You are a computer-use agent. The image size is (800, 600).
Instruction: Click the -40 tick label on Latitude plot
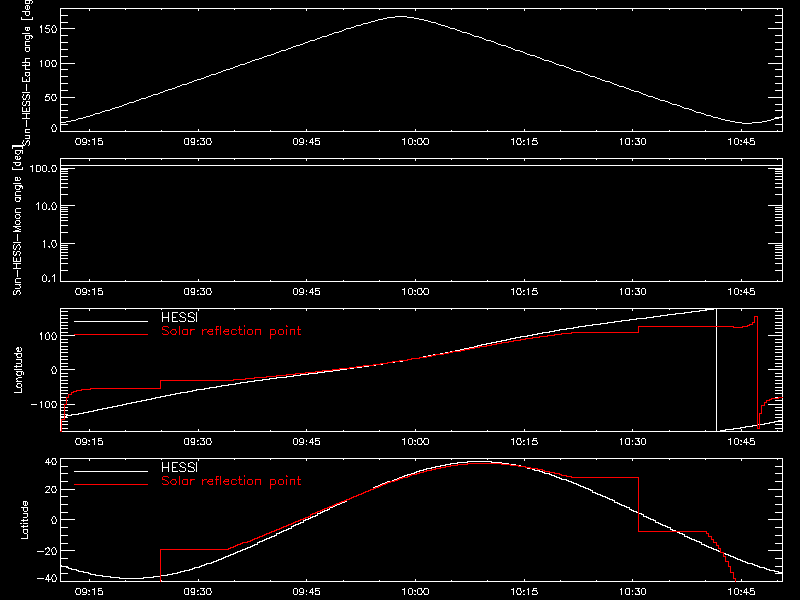(x=47, y=578)
